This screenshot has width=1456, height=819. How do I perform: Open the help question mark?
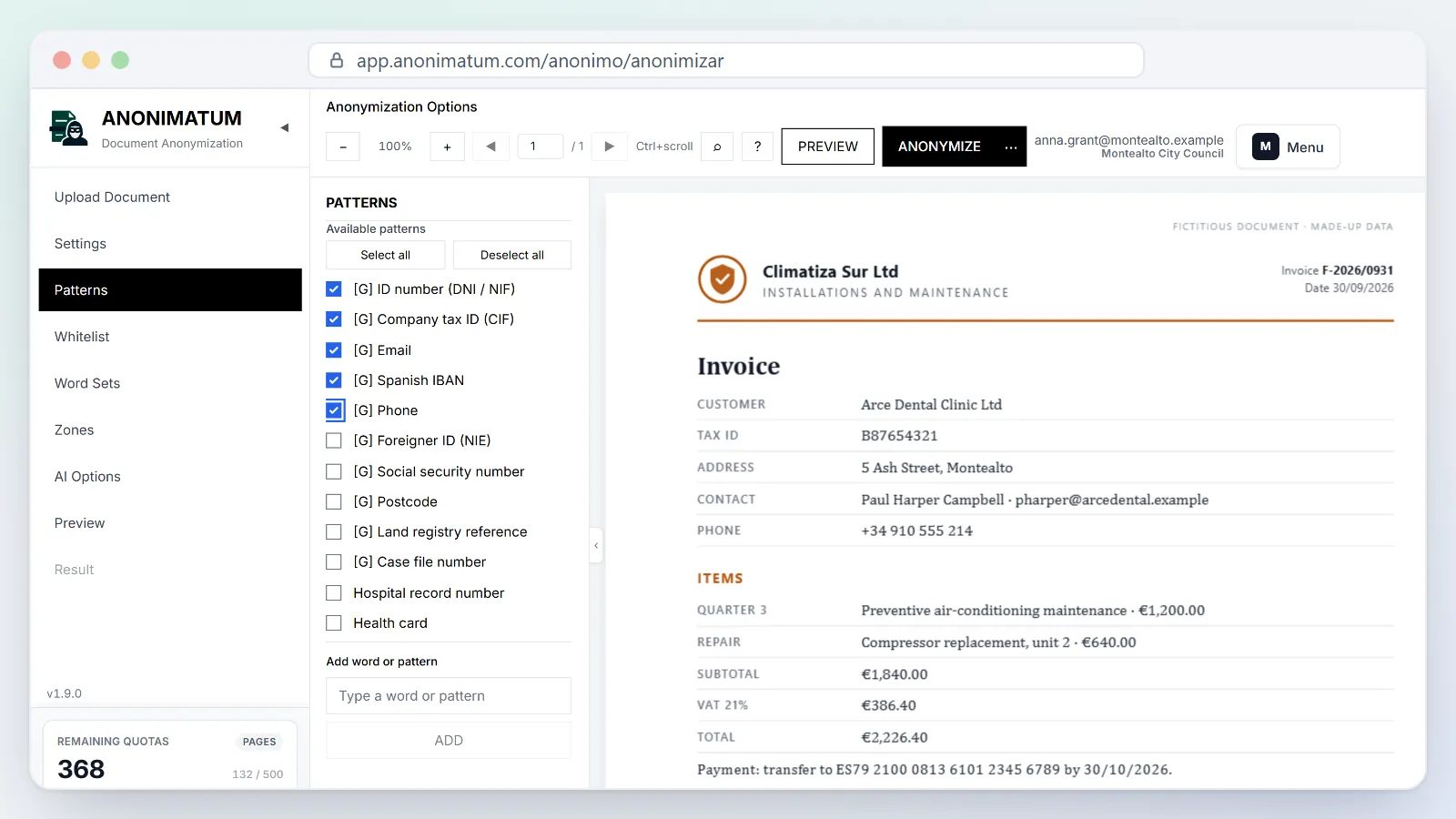[x=757, y=147]
